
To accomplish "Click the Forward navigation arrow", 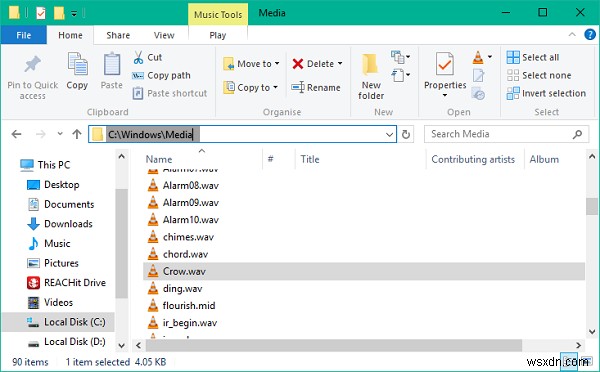I will 41,134.
